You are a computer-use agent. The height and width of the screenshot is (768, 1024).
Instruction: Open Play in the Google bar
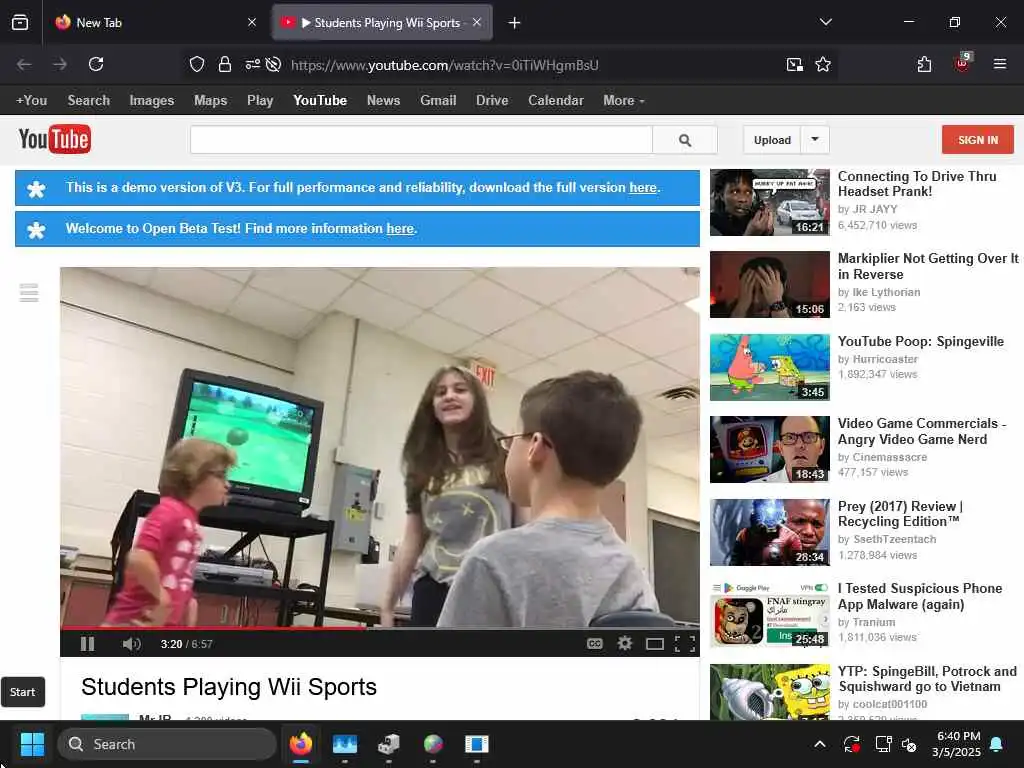260,101
